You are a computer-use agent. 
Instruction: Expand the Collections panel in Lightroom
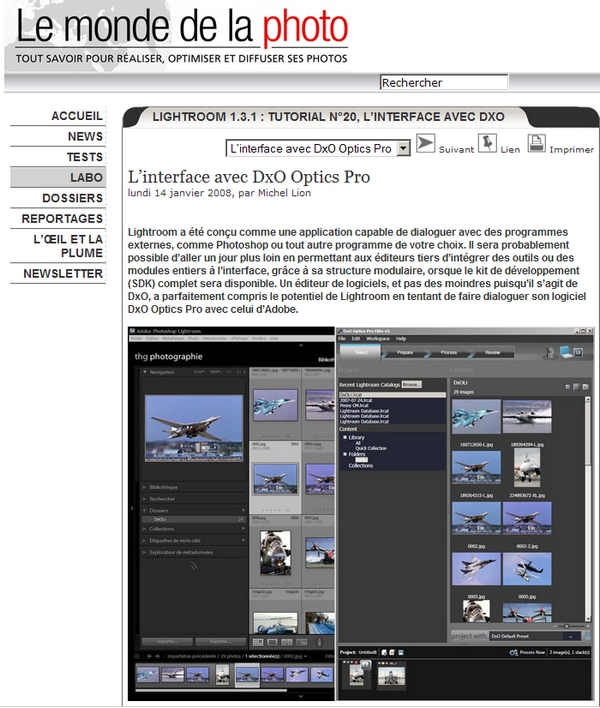[145, 529]
